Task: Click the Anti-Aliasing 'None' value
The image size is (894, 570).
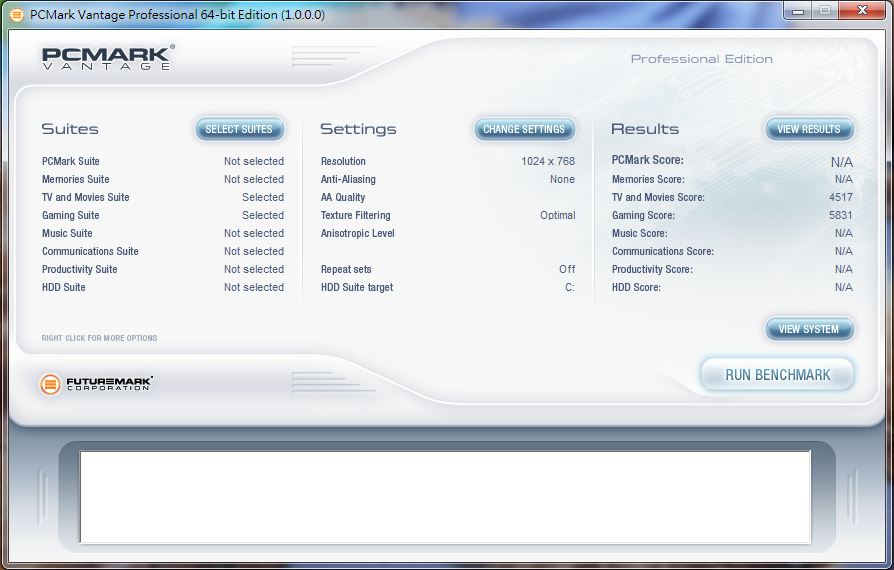Action: 562,179
